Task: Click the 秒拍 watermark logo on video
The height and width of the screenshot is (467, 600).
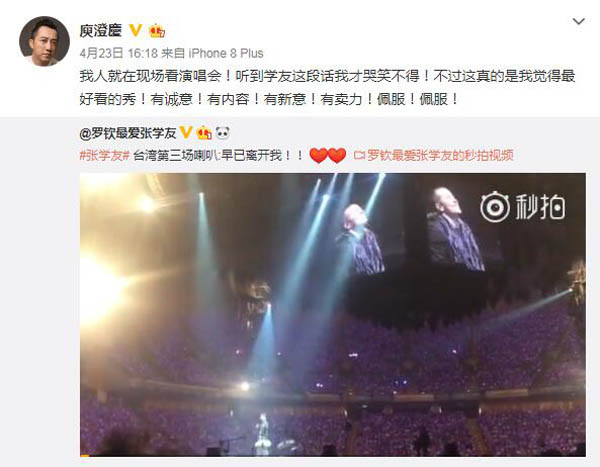Action: pyautogui.click(x=523, y=207)
